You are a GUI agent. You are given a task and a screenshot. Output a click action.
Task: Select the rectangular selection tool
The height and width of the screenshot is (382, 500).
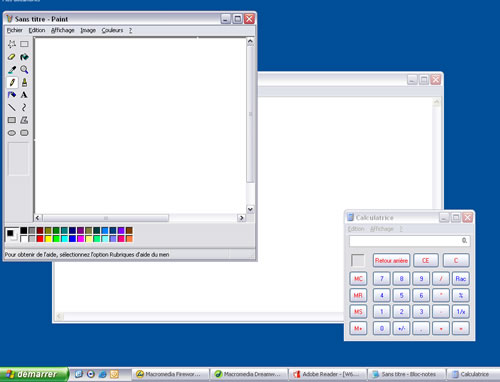click(x=24, y=44)
